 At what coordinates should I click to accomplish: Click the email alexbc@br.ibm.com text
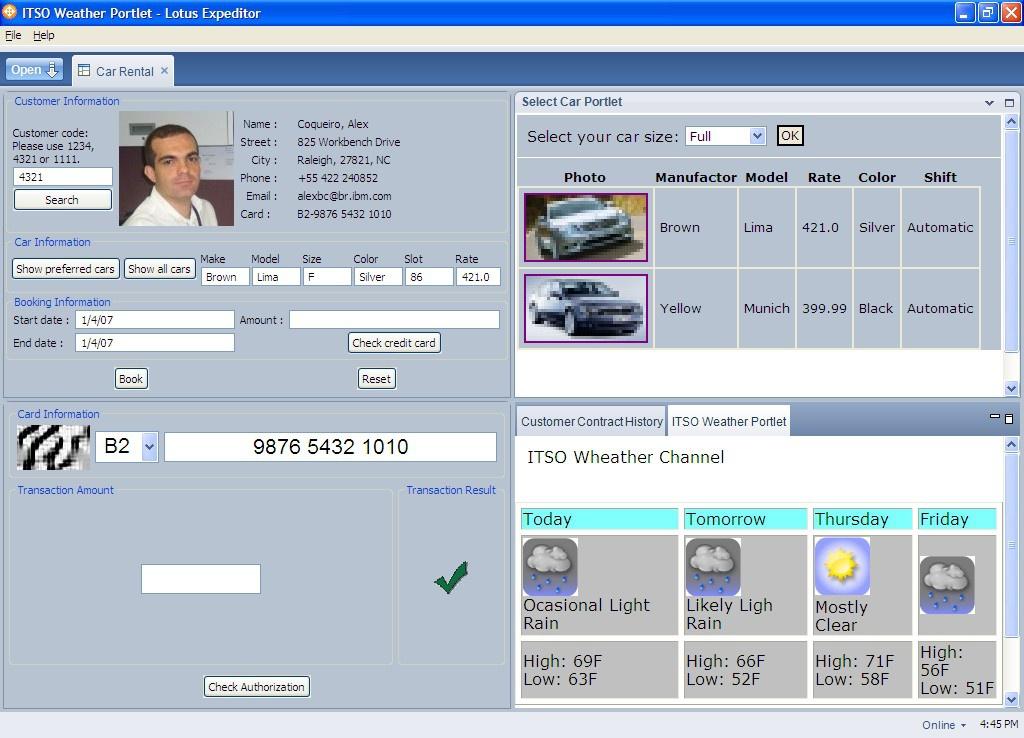pos(344,196)
